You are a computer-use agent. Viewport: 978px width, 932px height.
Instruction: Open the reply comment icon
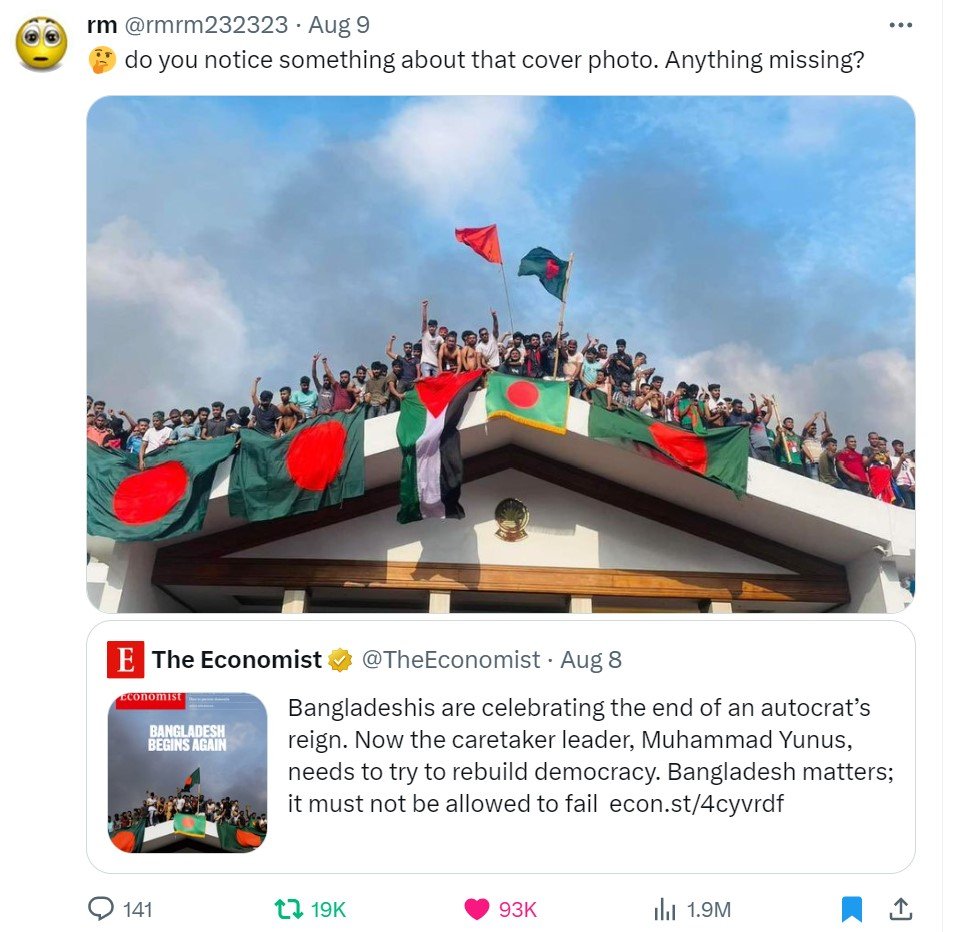point(101,908)
